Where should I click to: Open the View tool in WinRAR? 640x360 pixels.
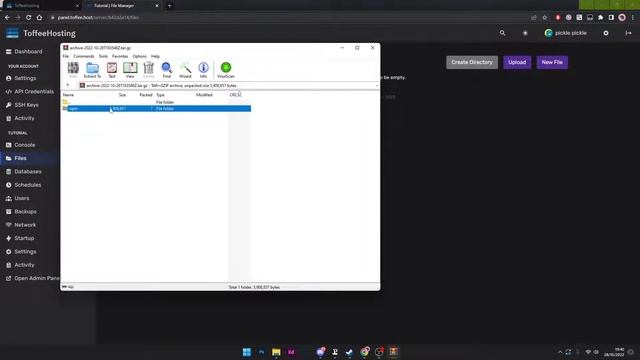click(130, 70)
